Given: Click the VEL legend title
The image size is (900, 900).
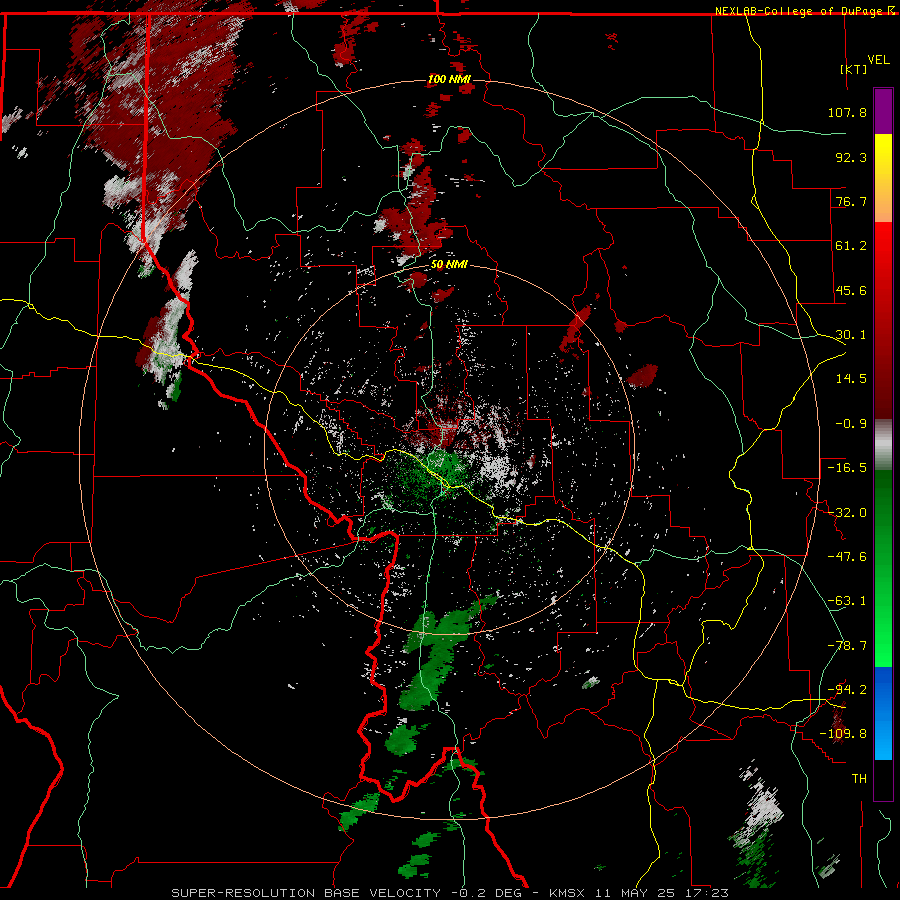Looking at the screenshot, I should point(878,60).
